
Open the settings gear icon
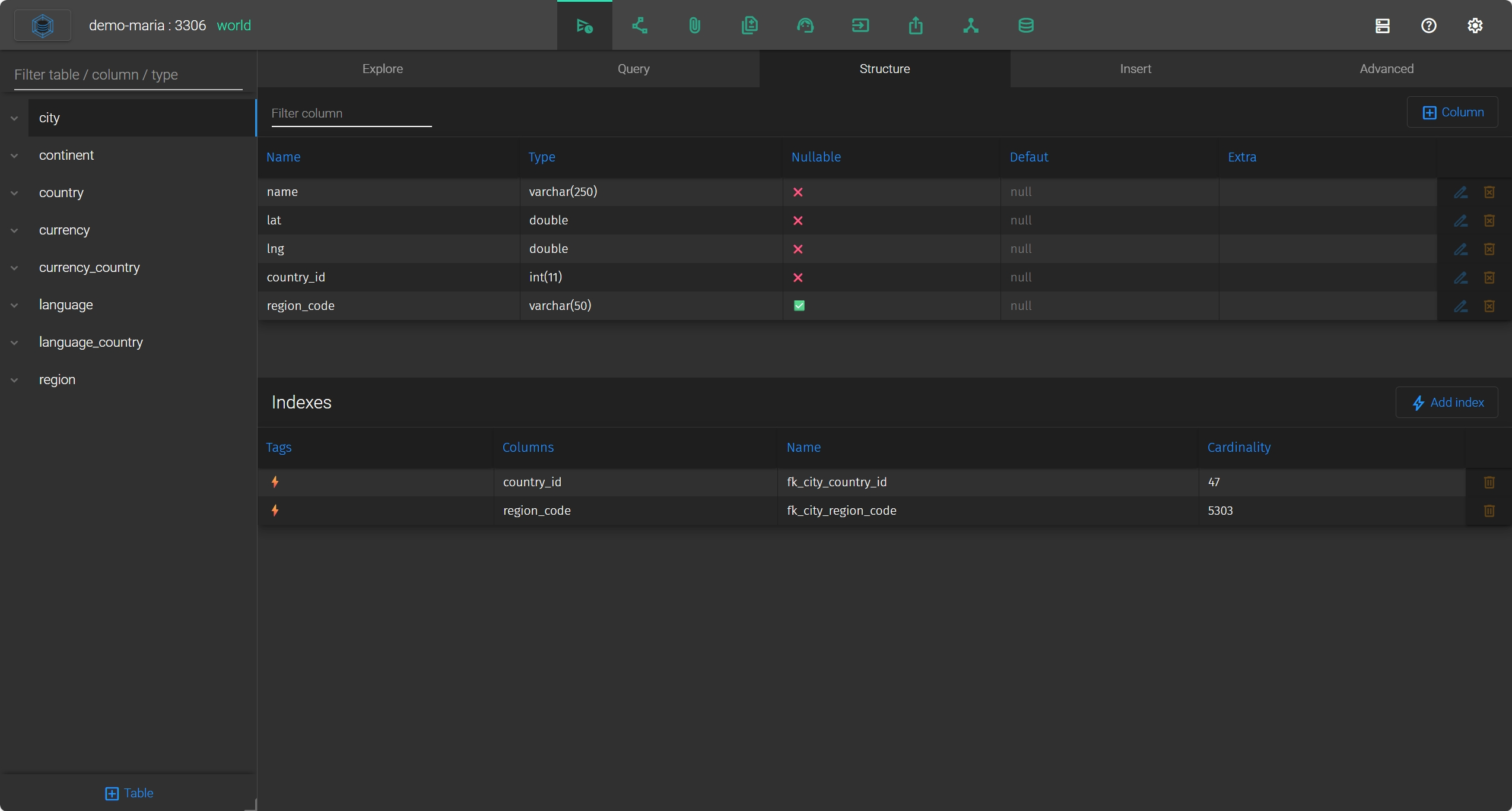click(x=1475, y=26)
